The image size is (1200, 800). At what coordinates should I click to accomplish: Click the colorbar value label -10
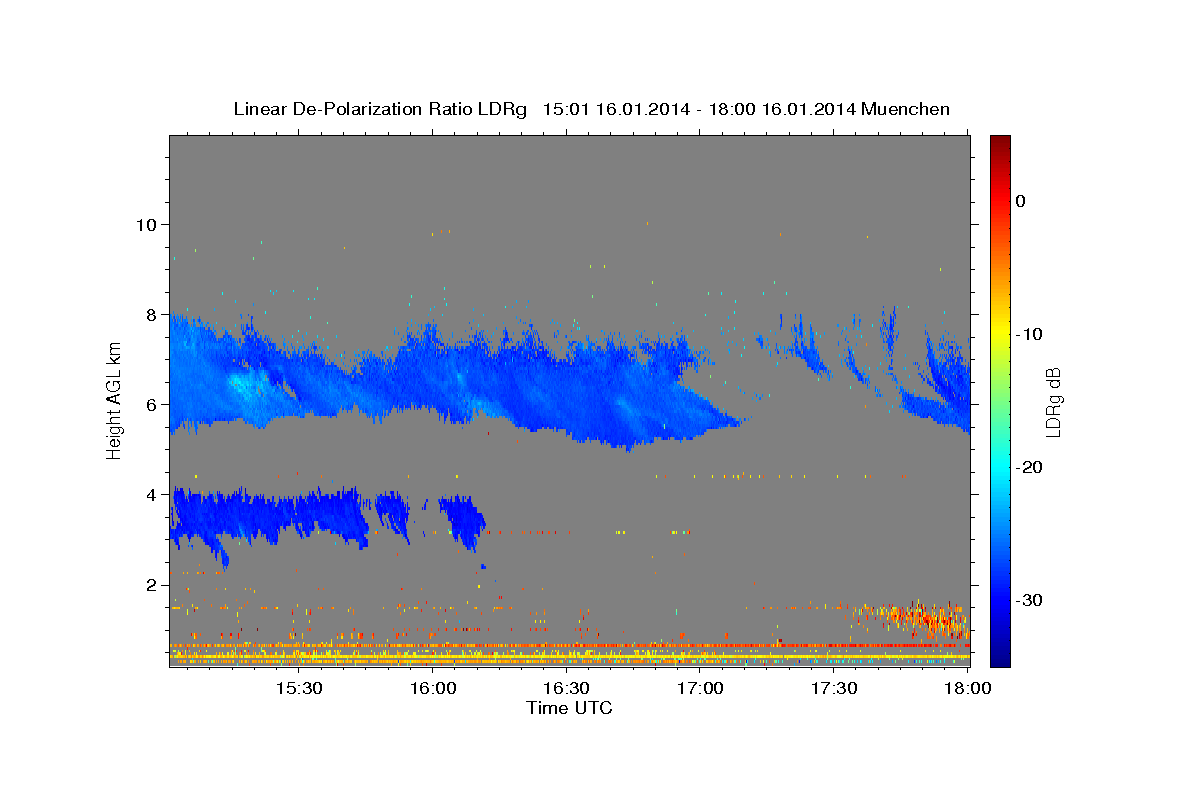click(1029, 334)
